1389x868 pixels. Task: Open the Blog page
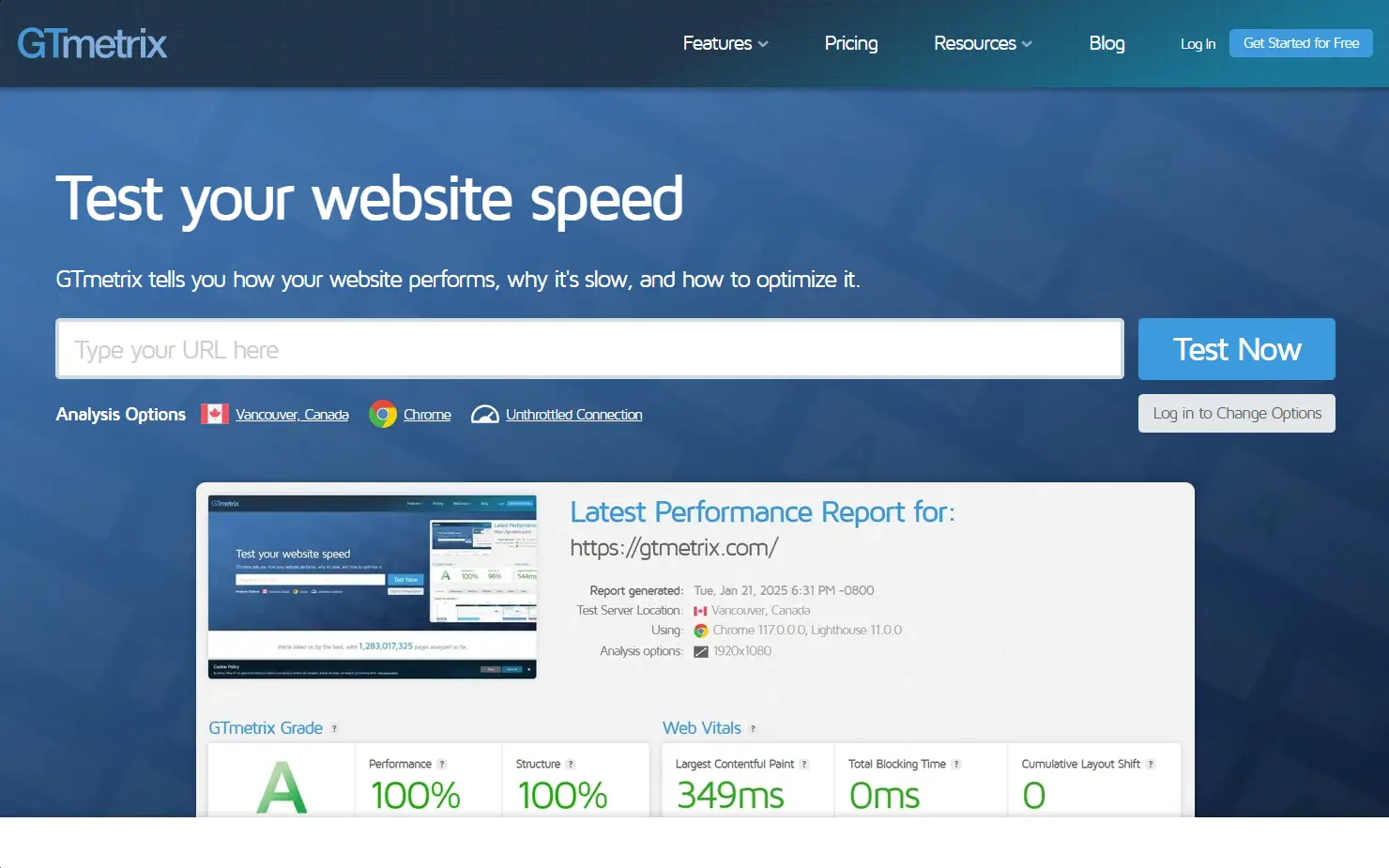pos(1107,43)
